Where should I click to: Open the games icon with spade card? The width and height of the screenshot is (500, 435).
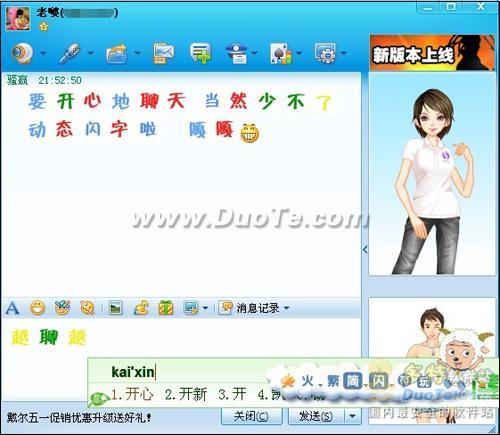[281, 53]
